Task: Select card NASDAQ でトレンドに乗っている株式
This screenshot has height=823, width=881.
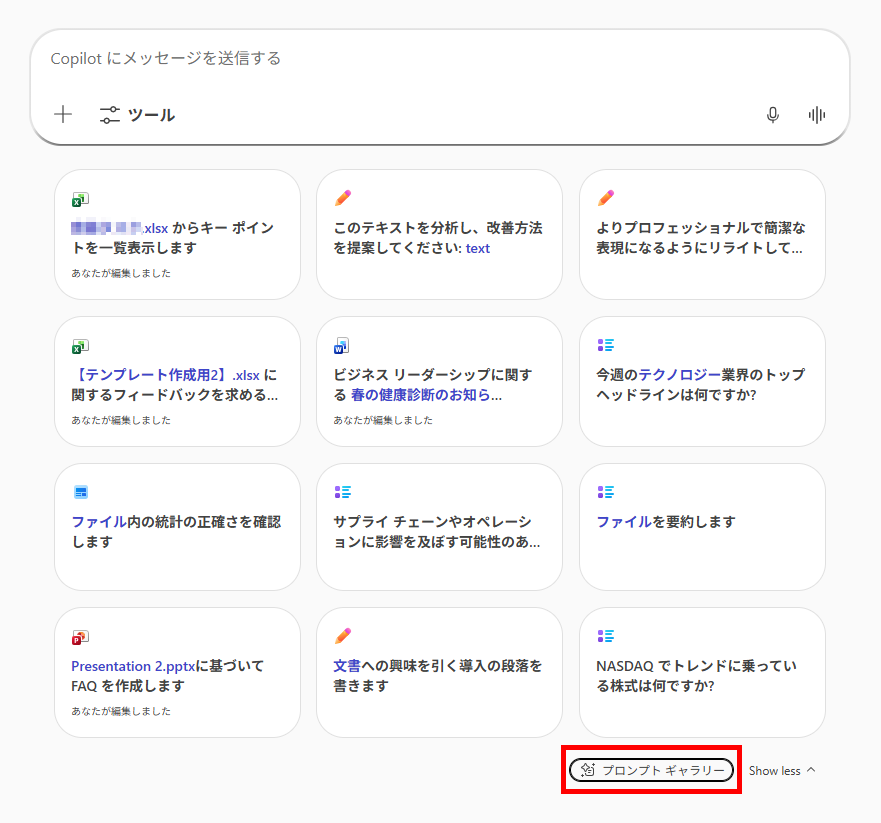Action: (x=702, y=673)
